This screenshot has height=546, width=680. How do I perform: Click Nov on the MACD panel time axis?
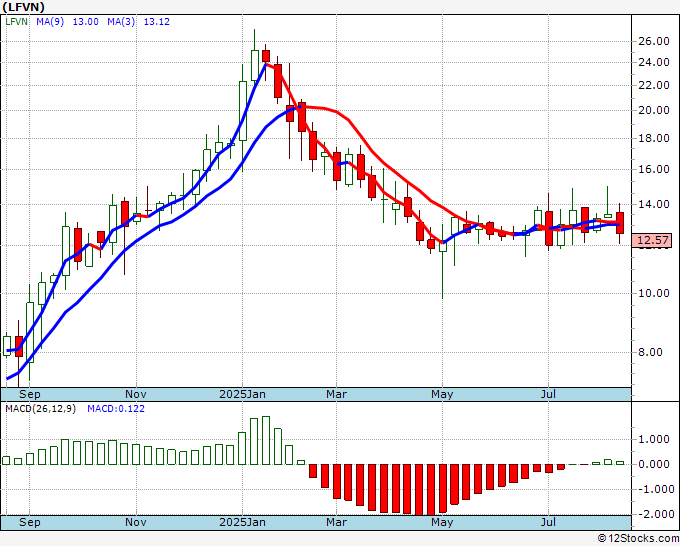tap(136, 522)
